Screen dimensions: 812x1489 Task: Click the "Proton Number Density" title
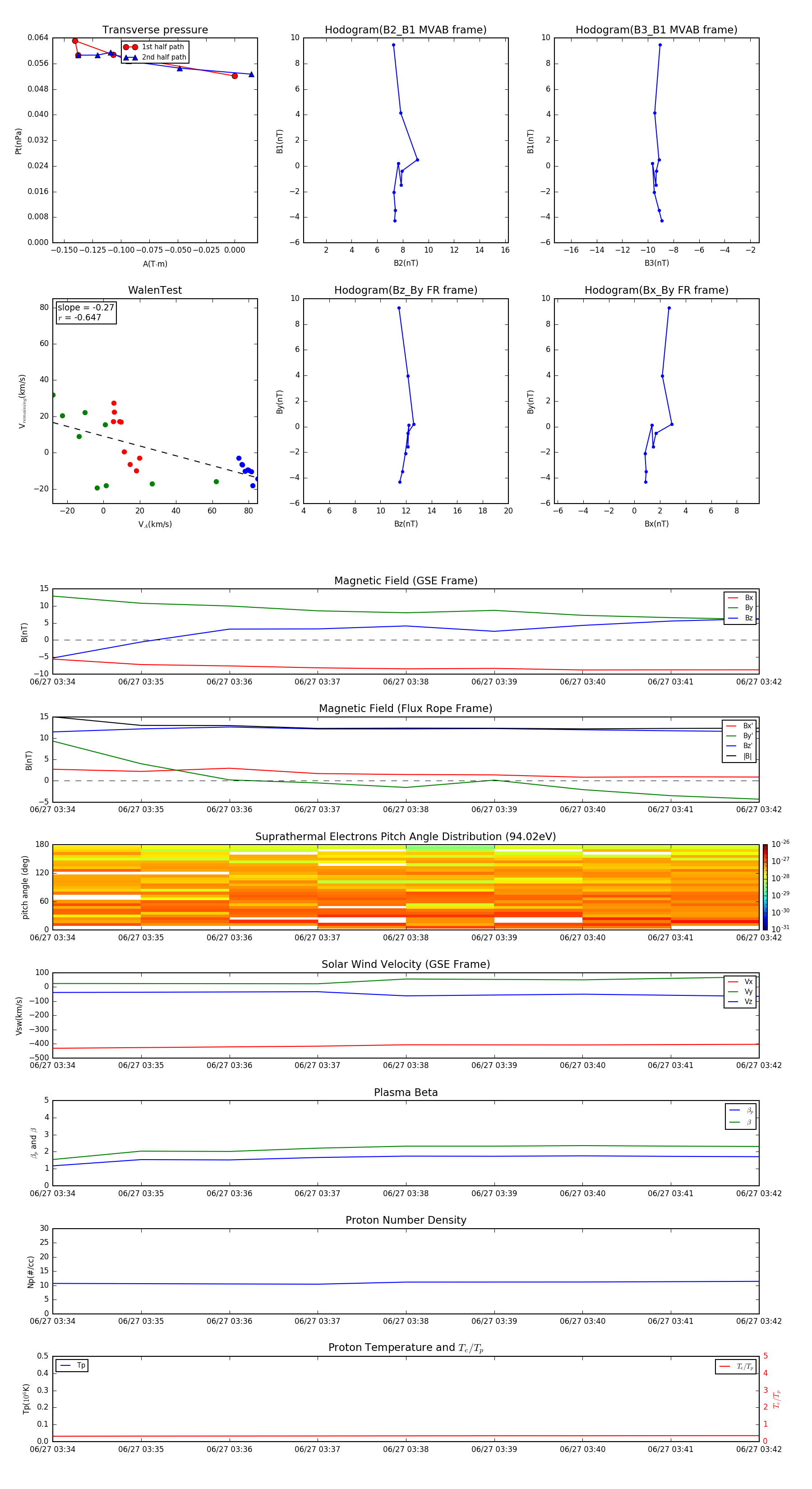coord(406,1220)
